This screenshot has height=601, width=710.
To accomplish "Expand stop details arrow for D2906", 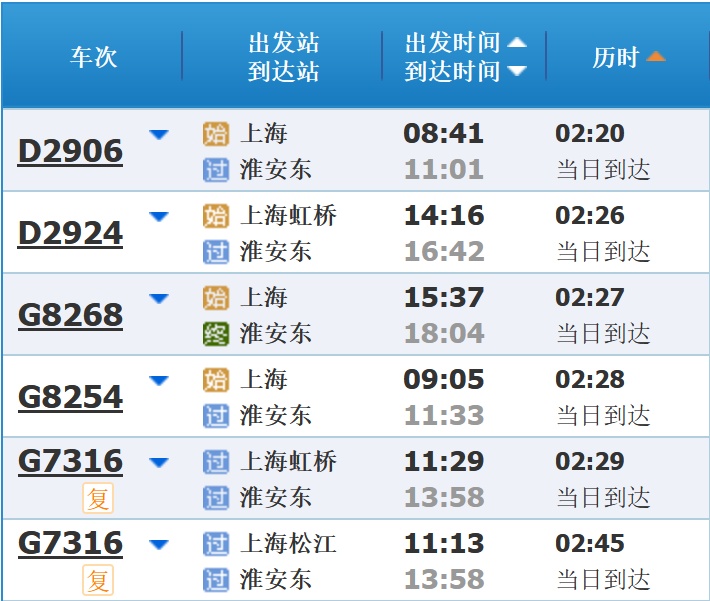I will click(159, 134).
